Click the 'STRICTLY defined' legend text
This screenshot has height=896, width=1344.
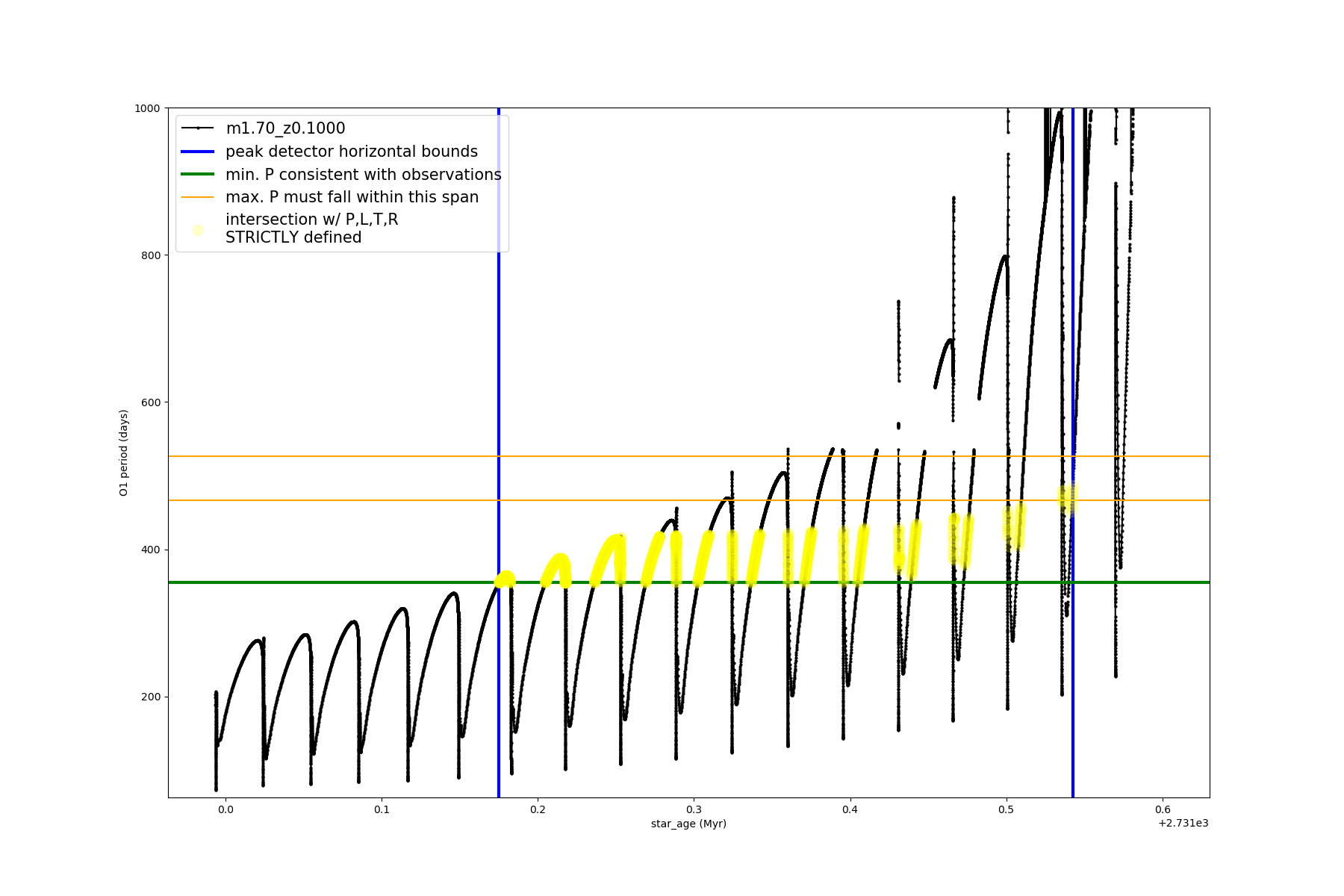tap(293, 237)
